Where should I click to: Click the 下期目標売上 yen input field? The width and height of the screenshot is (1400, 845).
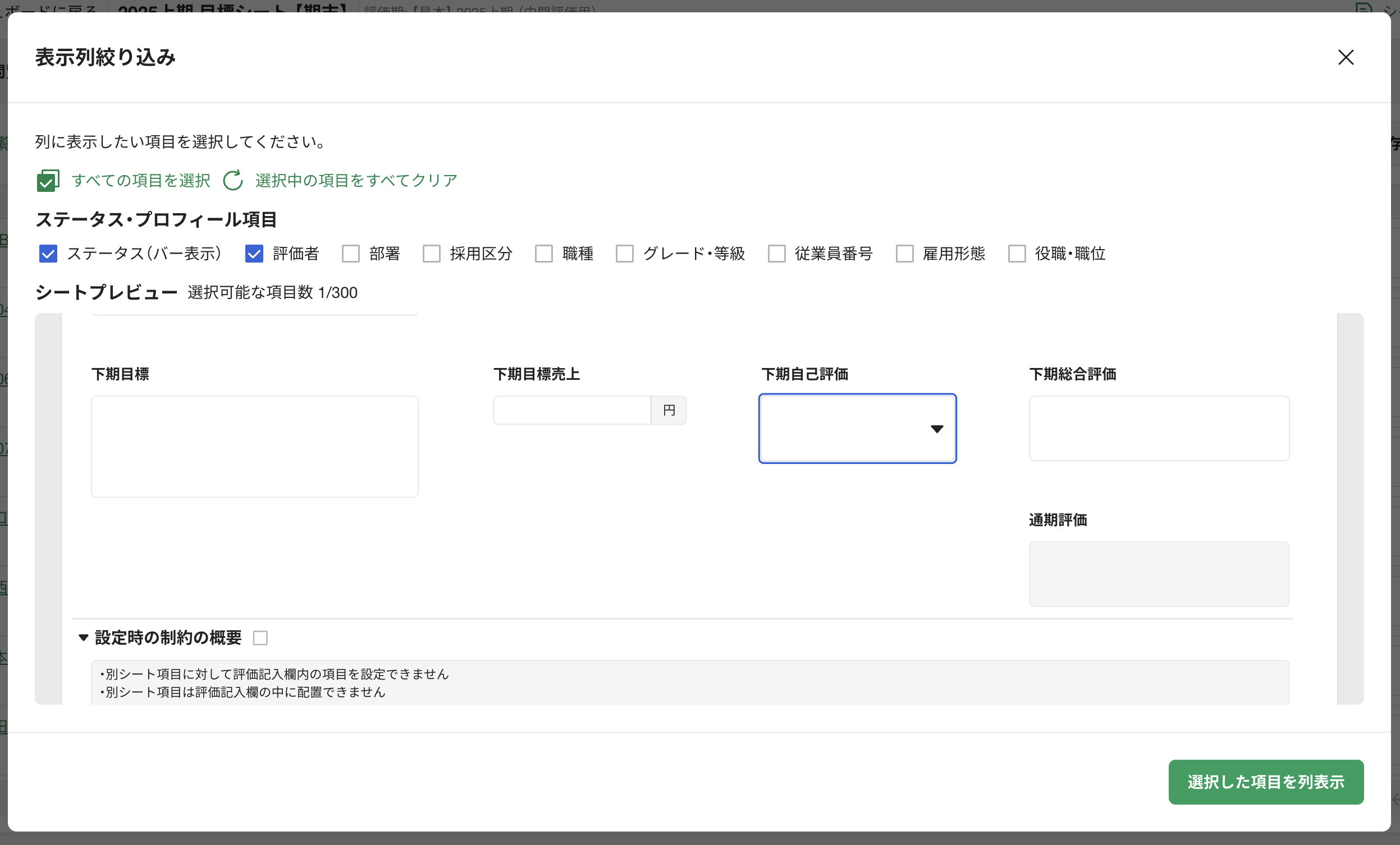click(571, 410)
